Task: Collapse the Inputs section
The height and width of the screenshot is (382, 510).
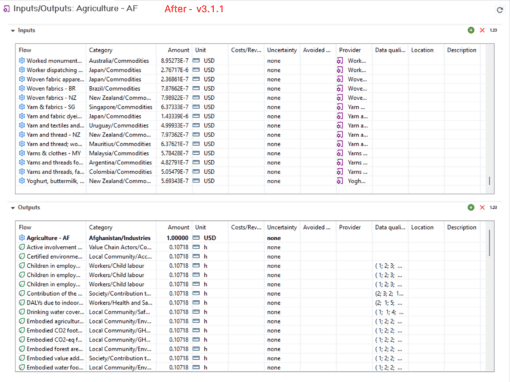Action: click(13, 31)
